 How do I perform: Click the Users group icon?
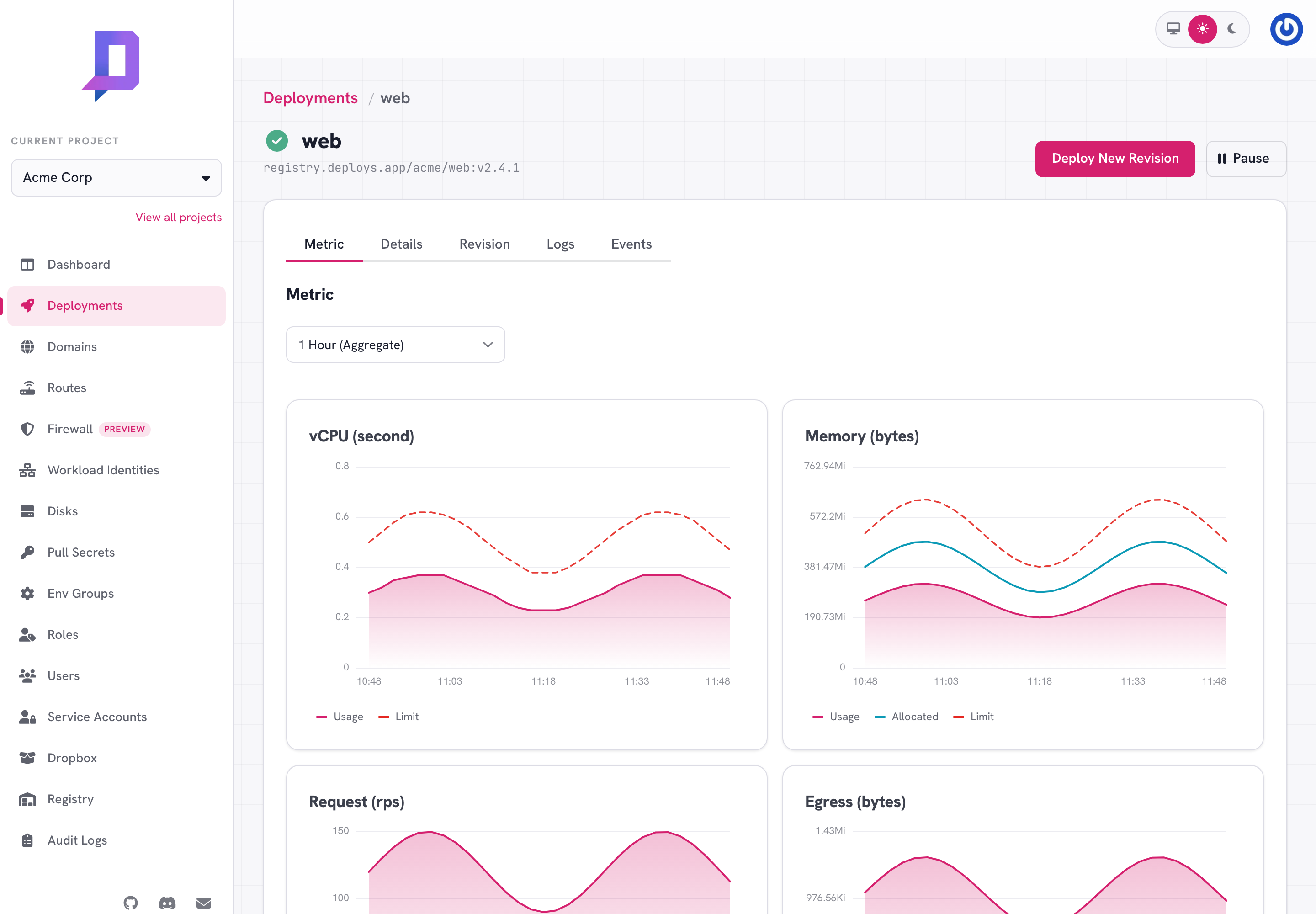(27, 676)
